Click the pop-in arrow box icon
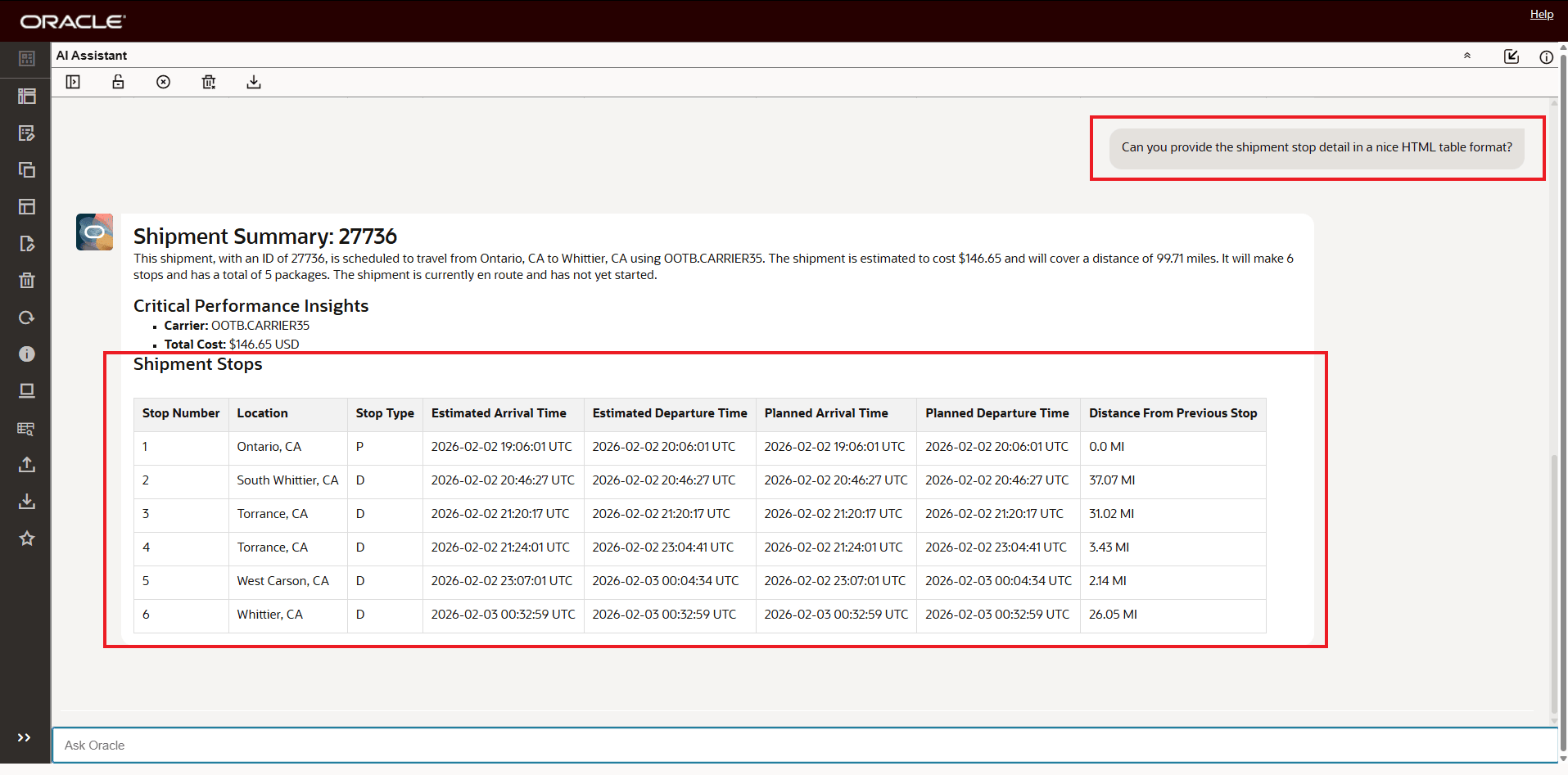Viewport: 1568px width, 775px height. point(1512,56)
